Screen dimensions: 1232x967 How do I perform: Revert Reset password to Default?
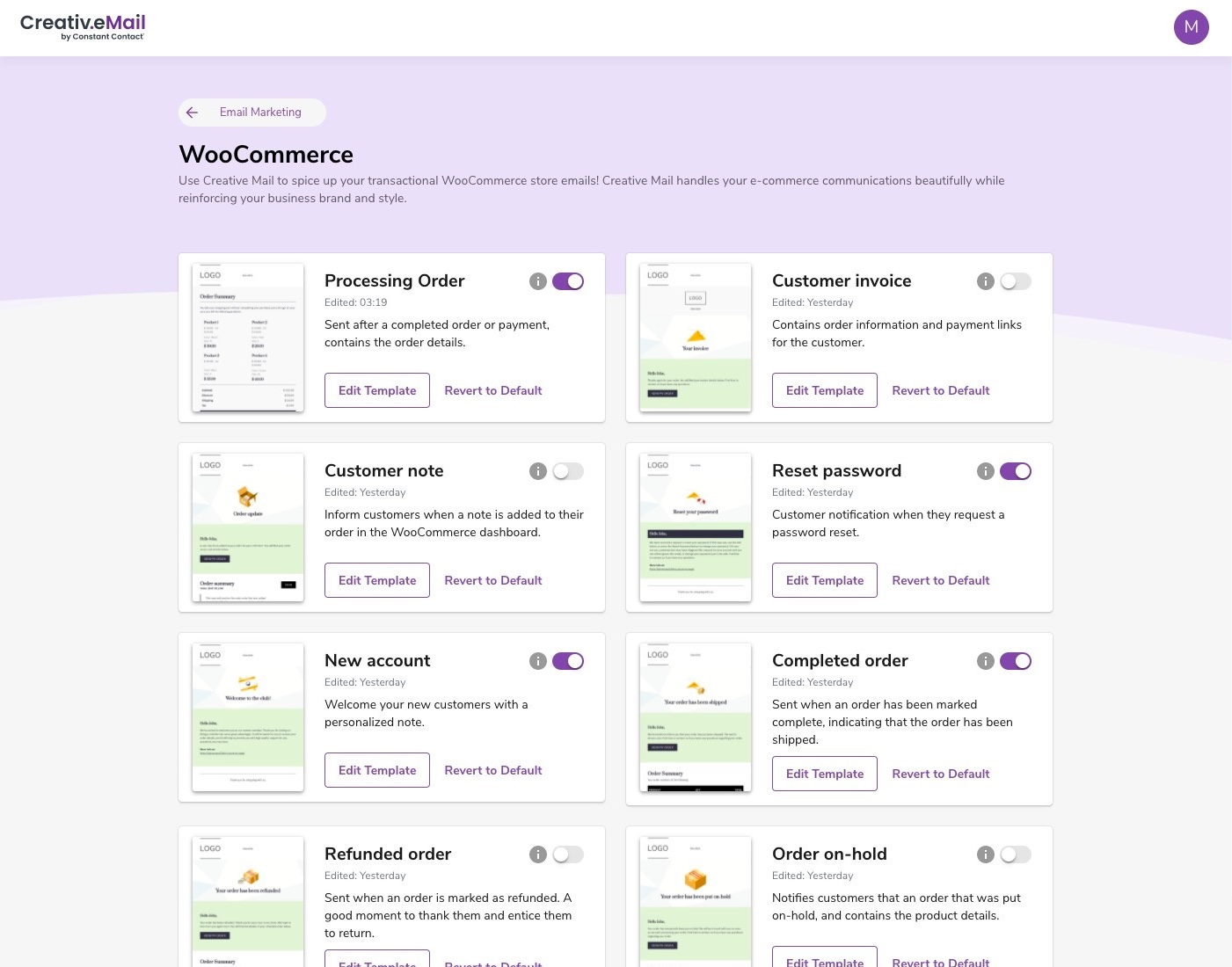(941, 580)
